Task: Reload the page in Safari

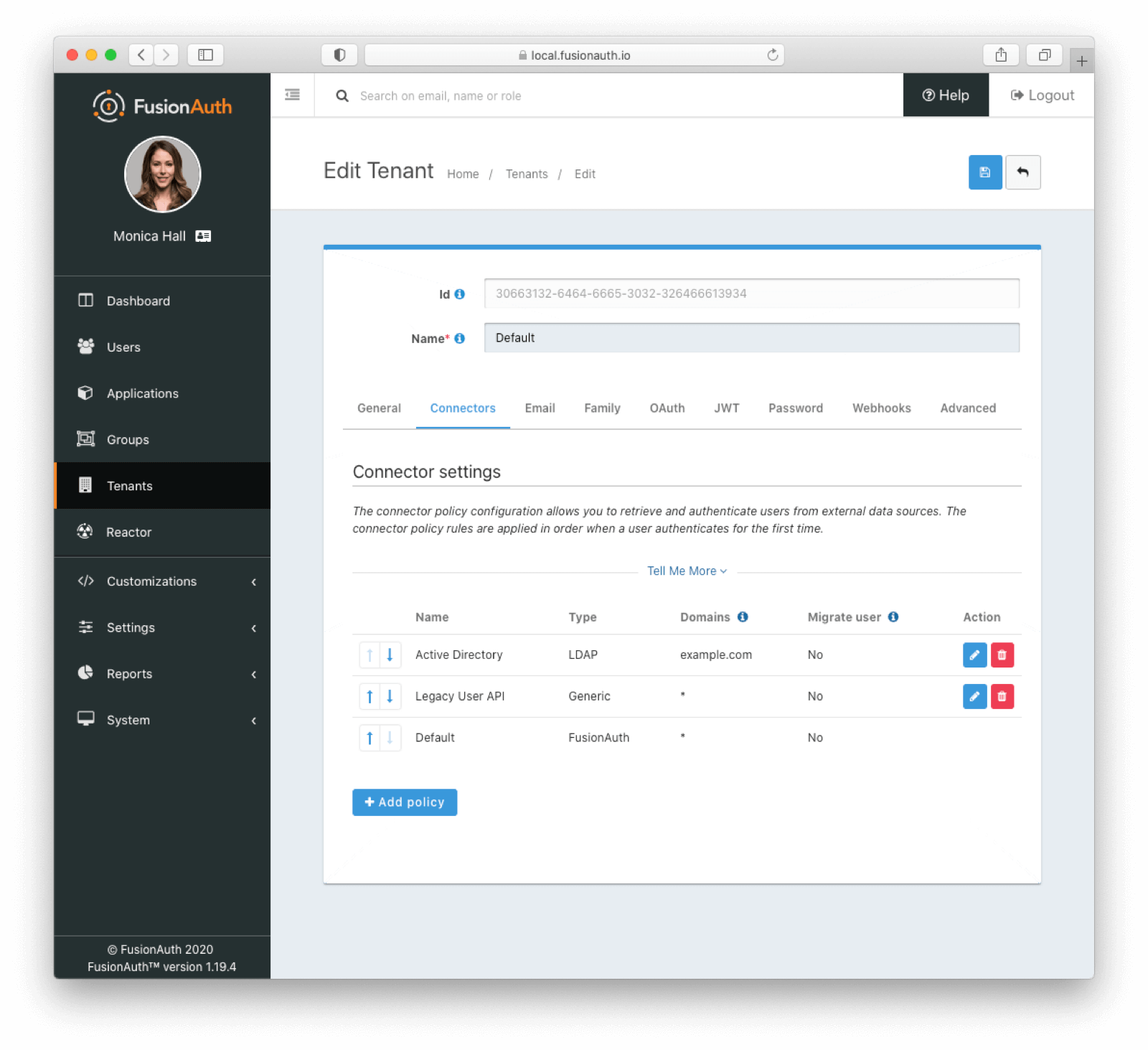Action: [x=772, y=55]
